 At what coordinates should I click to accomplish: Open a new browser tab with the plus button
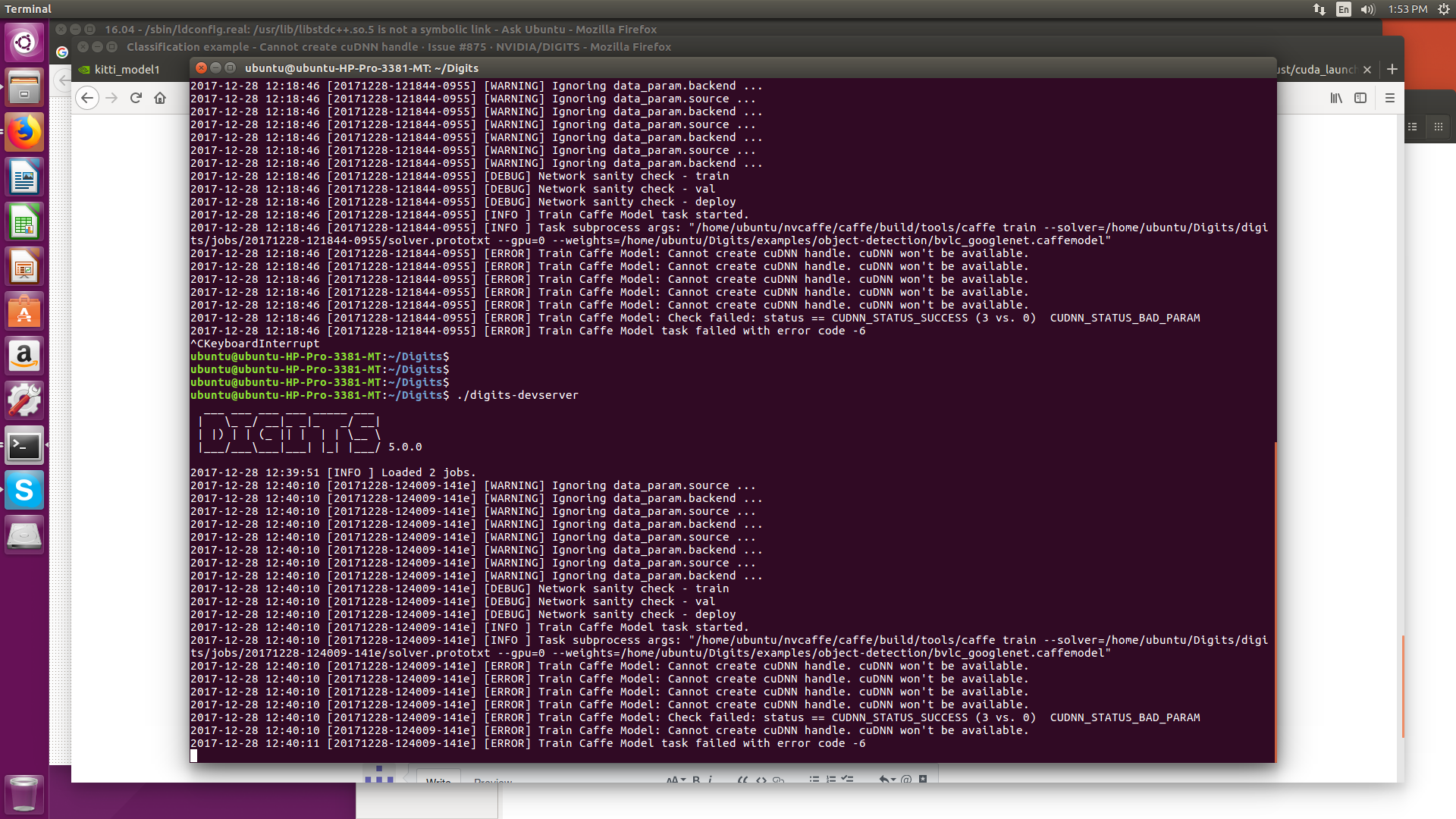(x=1392, y=68)
